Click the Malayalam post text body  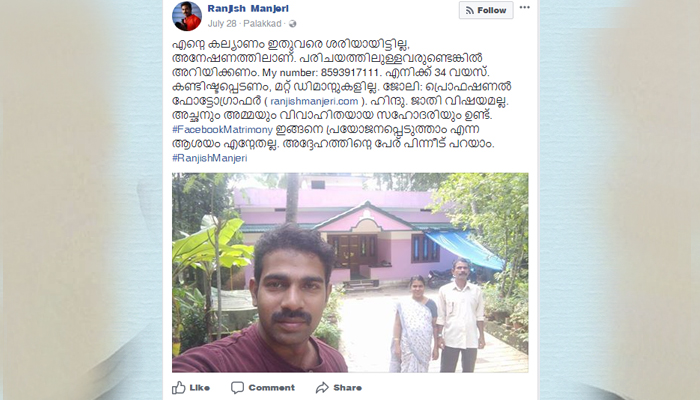pyautogui.click(x=342, y=101)
